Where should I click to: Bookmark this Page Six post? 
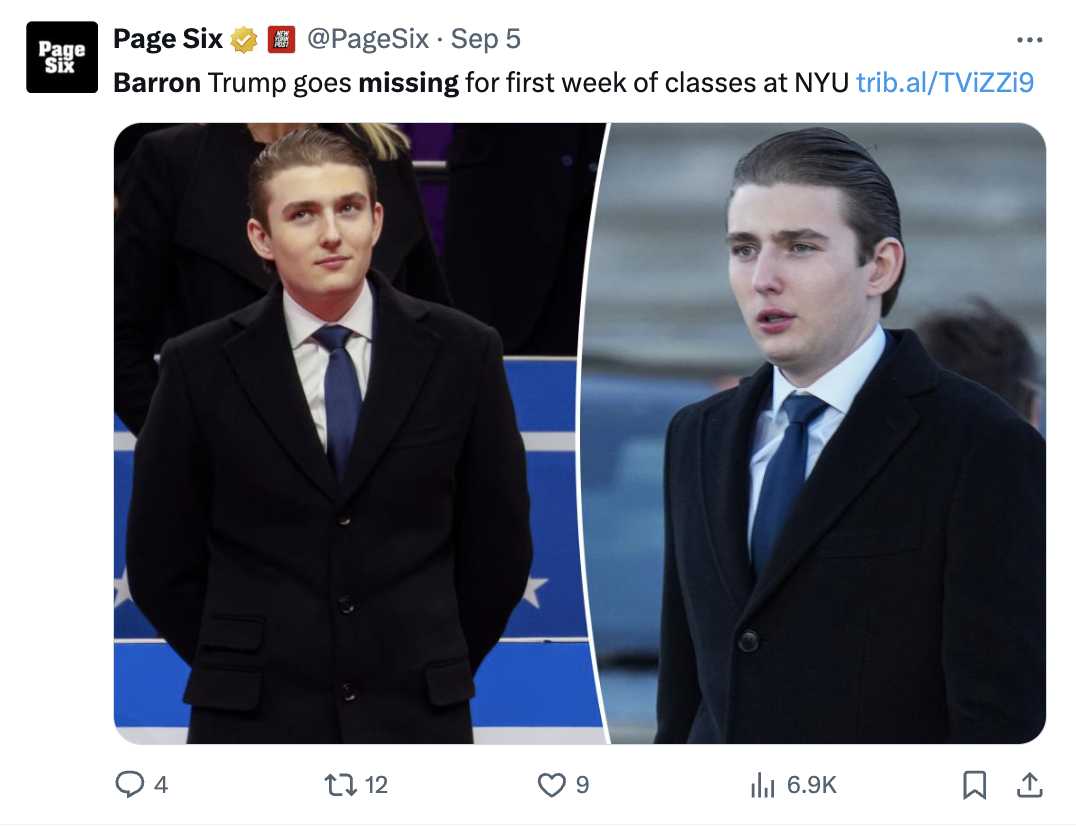(x=974, y=785)
